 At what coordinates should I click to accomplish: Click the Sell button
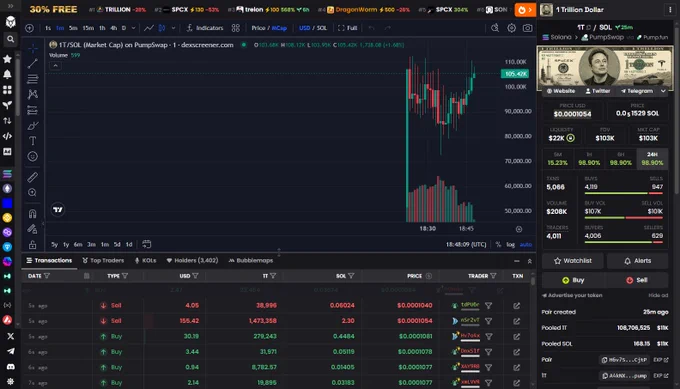coord(637,280)
